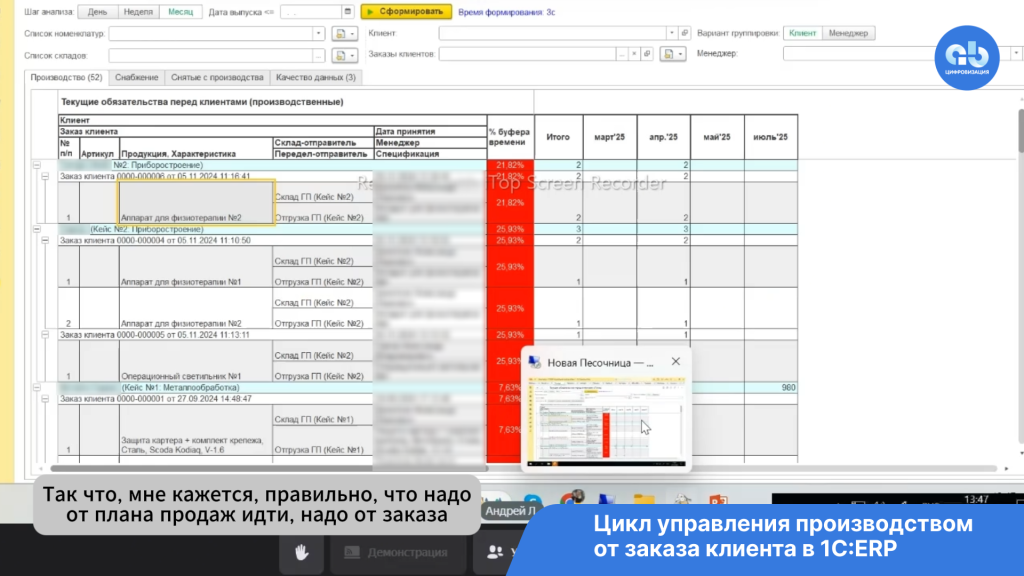1024x576 pixels.
Task: Click the Заказы клиентов input field
Action: (527, 54)
